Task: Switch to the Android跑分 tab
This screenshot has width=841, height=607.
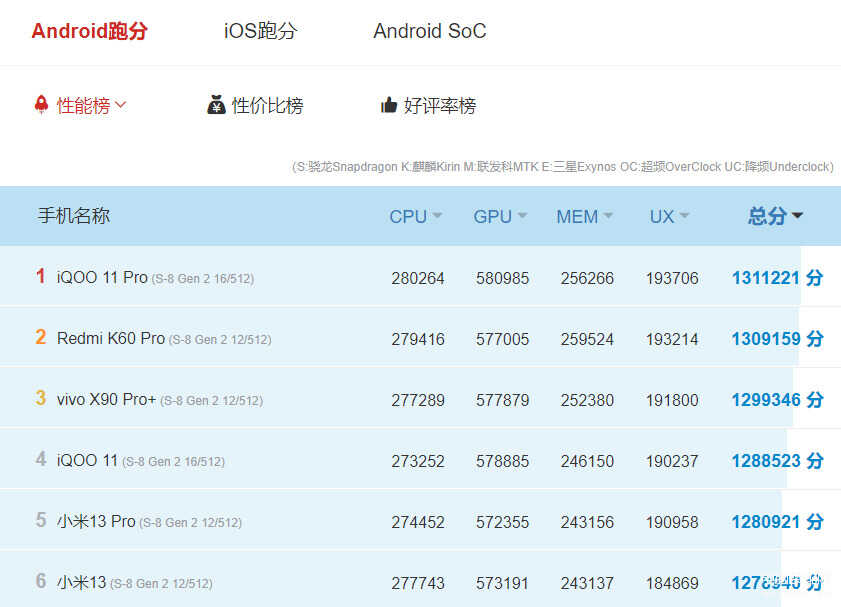Action: (x=90, y=31)
